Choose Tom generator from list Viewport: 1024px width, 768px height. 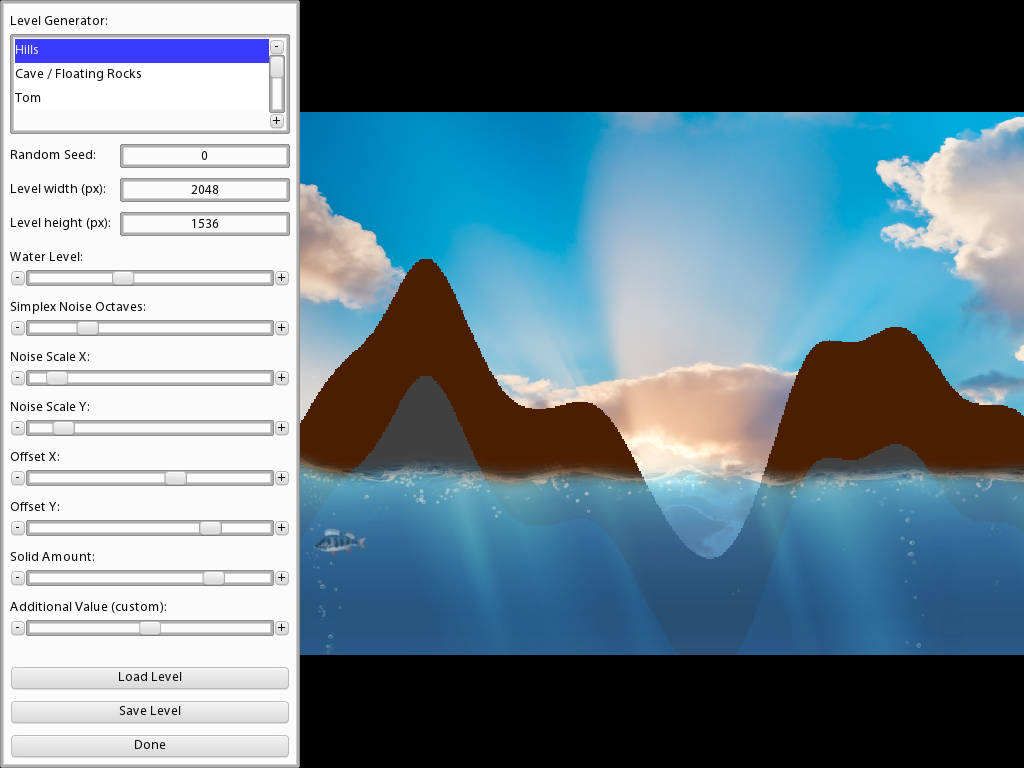point(140,98)
